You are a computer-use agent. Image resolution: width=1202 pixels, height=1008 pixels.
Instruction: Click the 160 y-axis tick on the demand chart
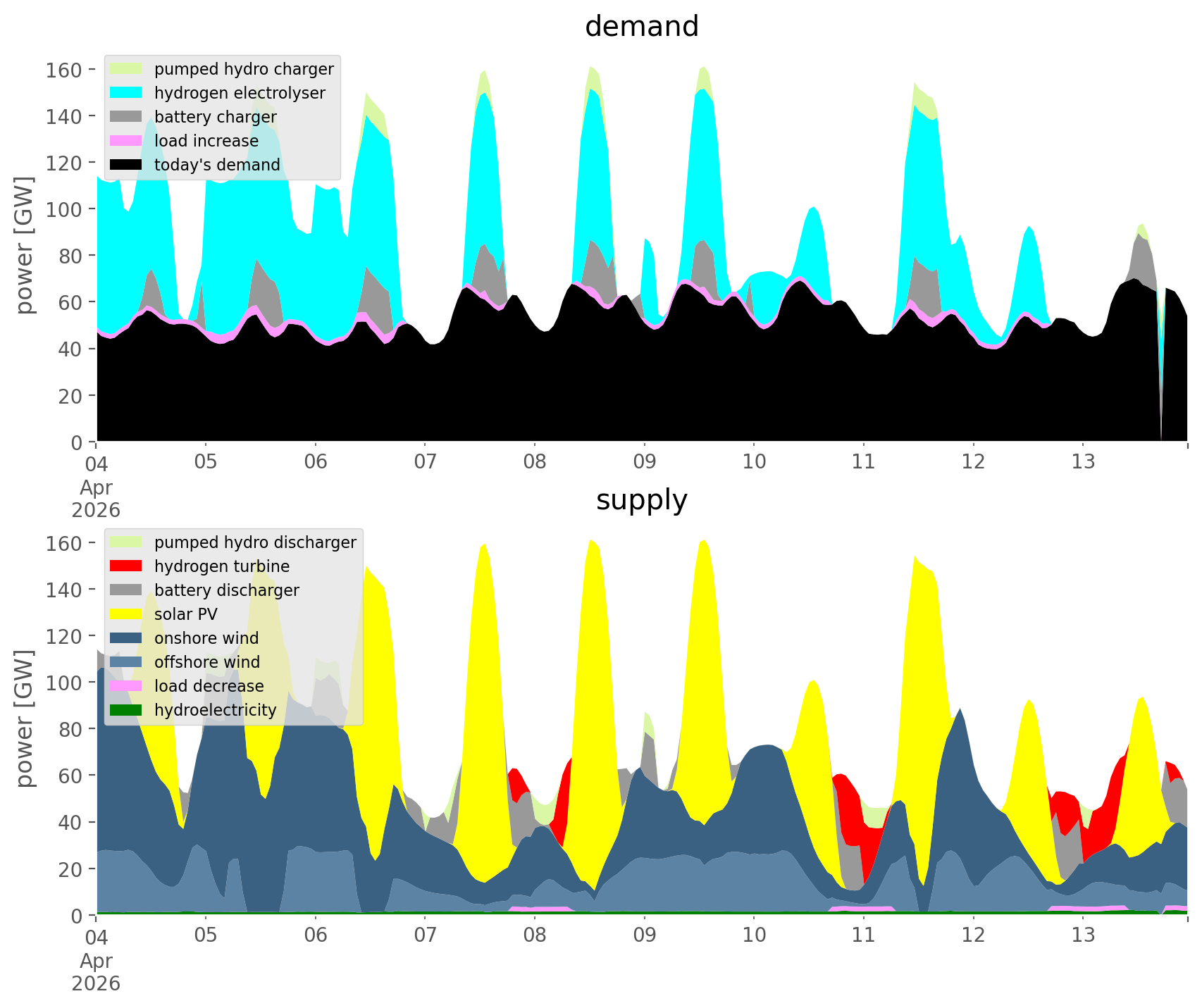click(64, 70)
